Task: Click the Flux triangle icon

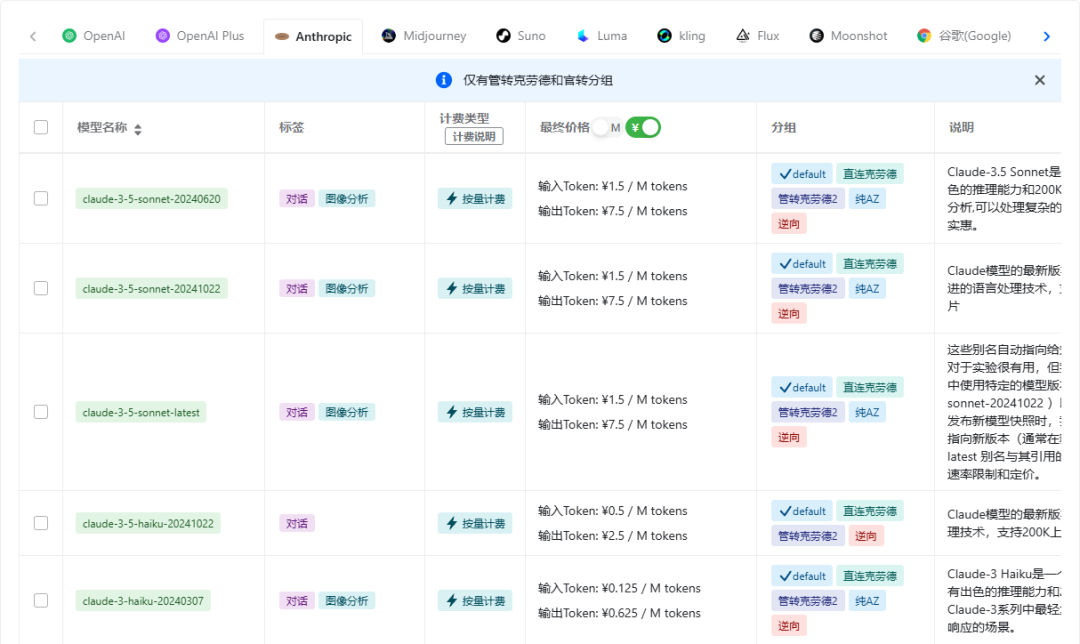Action: click(743, 36)
